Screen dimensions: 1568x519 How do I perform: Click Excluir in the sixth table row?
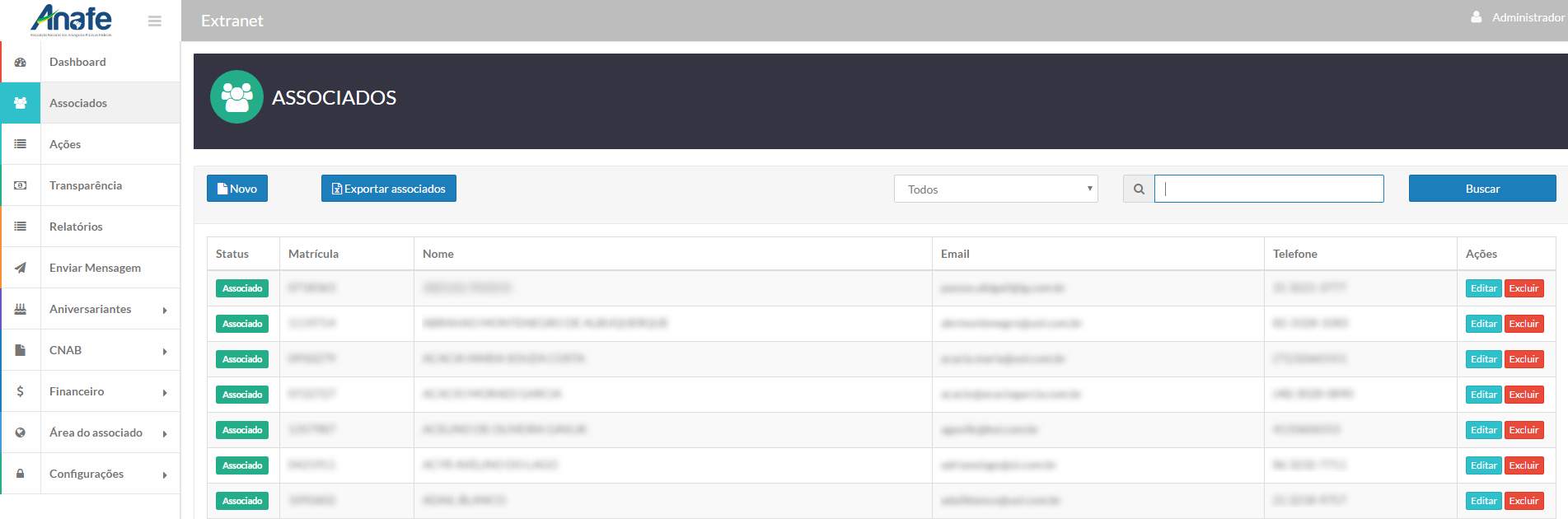(x=1524, y=465)
